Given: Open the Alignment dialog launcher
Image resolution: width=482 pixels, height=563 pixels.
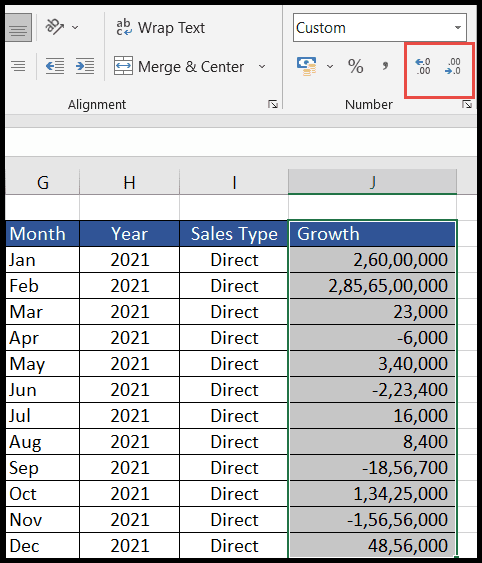Looking at the screenshot, I should [273, 104].
